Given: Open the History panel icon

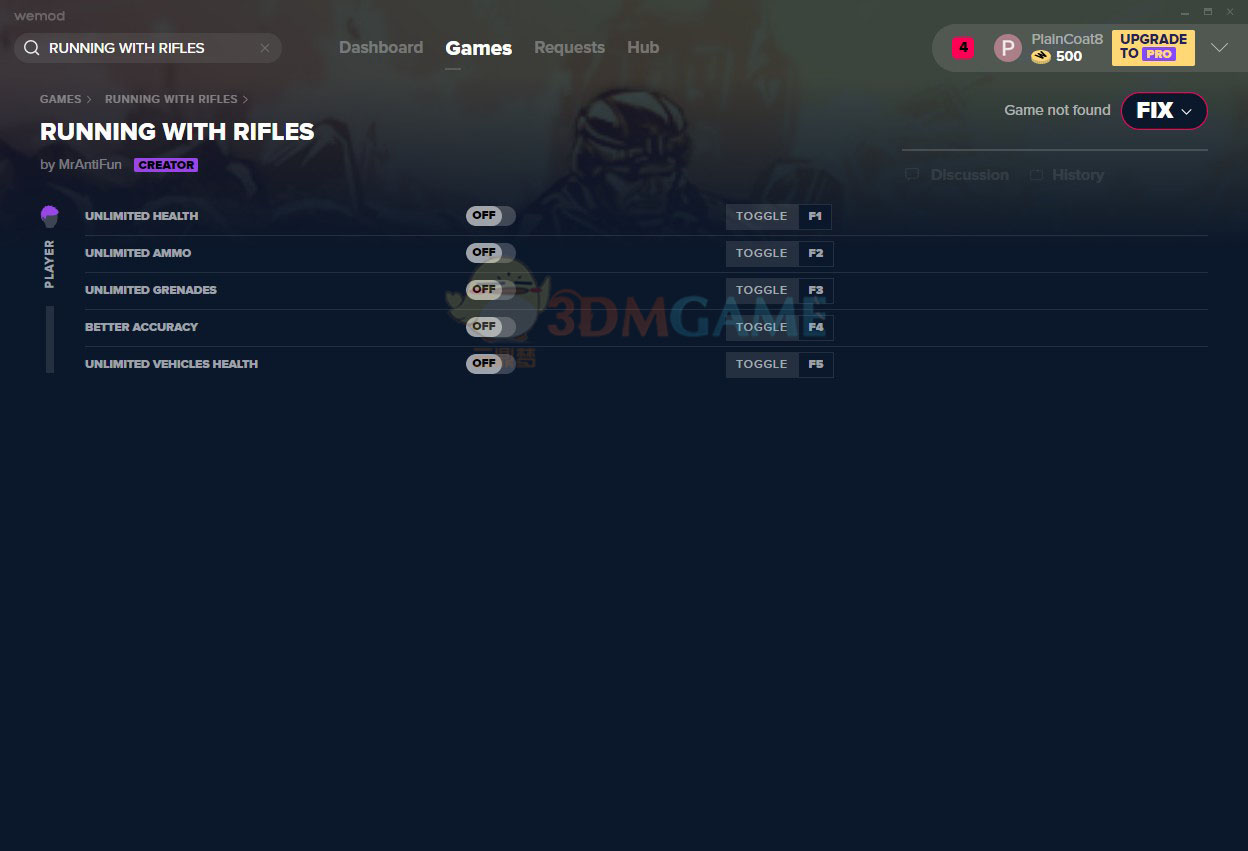Looking at the screenshot, I should click(1034, 174).
